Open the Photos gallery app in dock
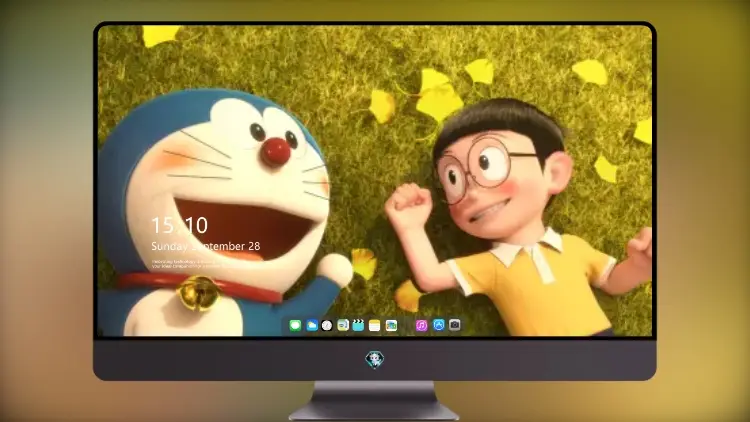This screenshot has width=750, height=422. (391, 326)
